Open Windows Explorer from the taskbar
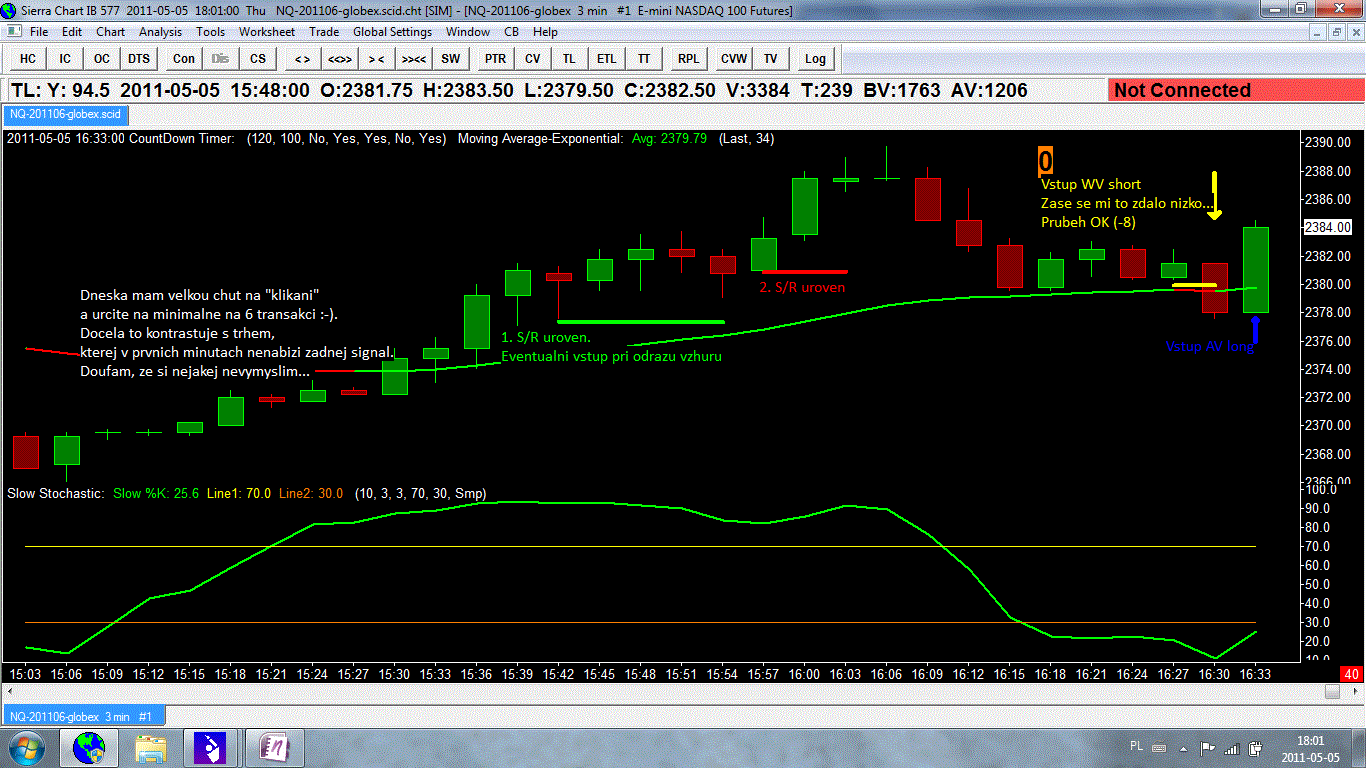 click(150, 747)
